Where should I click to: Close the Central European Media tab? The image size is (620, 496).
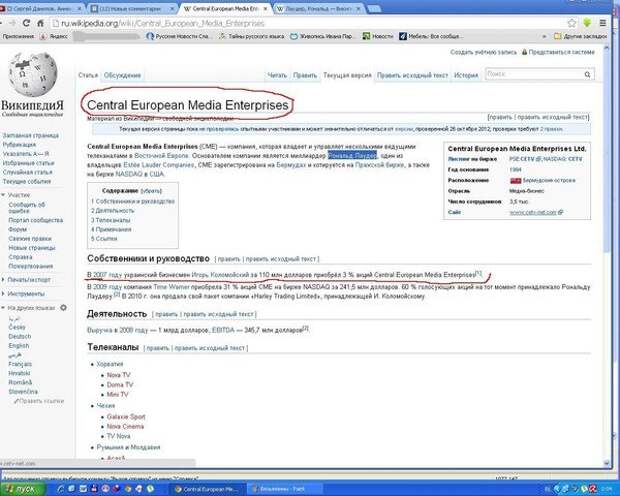(265, 8)
